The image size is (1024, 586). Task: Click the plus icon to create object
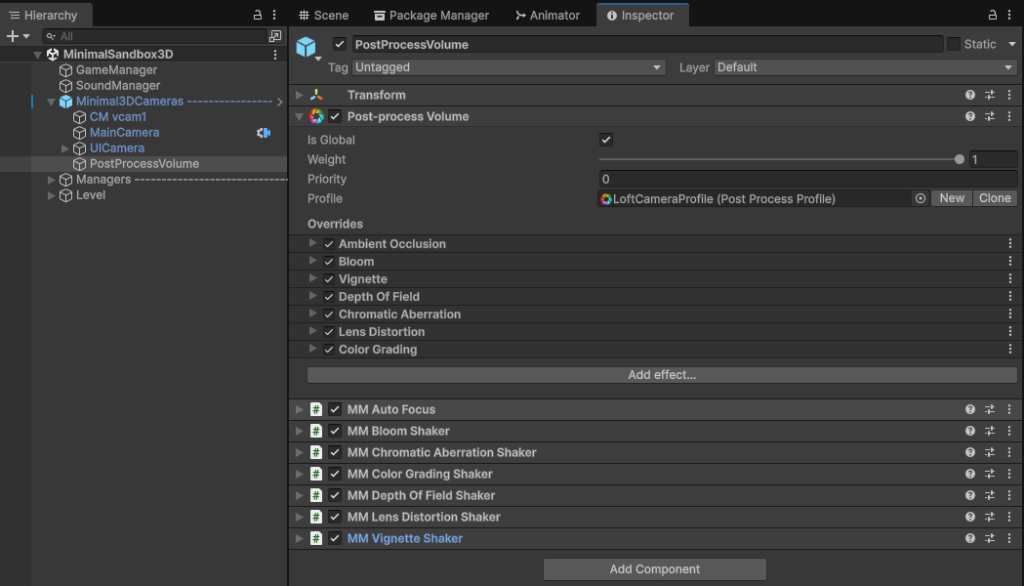(12, 36)
